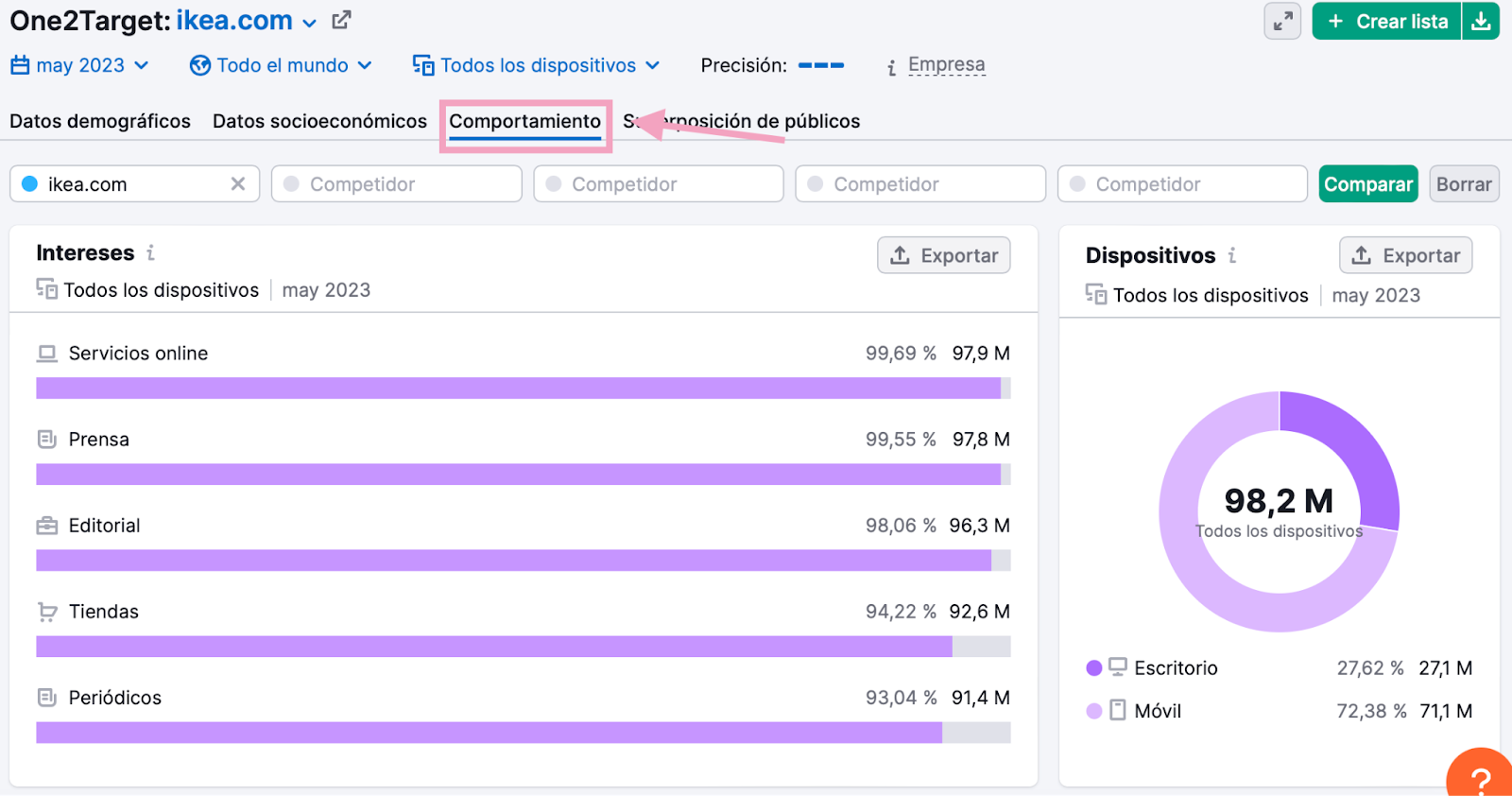Image resolution: width=1512 pixels, height=796 pixels.
Task: Switch to Datos demográficos tab
Action: click(100, 121)
